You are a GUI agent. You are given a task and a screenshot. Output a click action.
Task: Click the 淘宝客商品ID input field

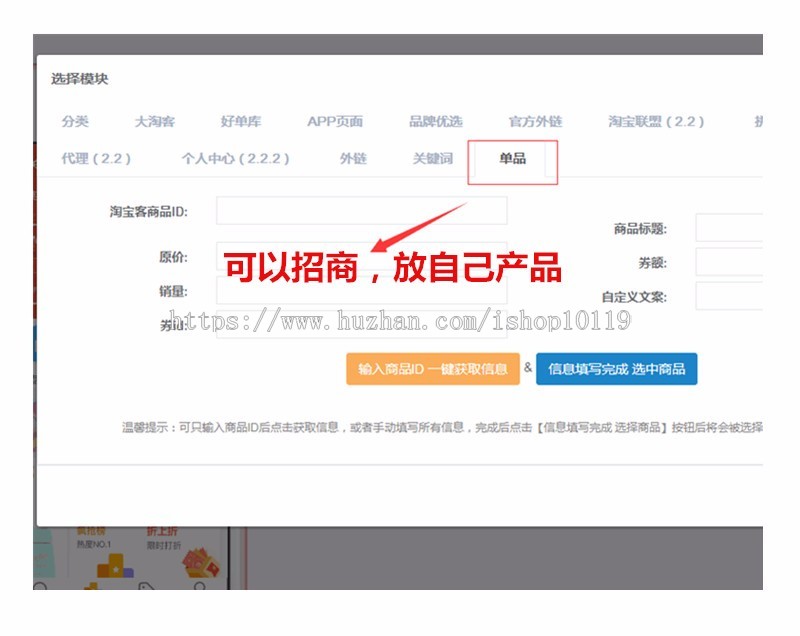point(360,212)
